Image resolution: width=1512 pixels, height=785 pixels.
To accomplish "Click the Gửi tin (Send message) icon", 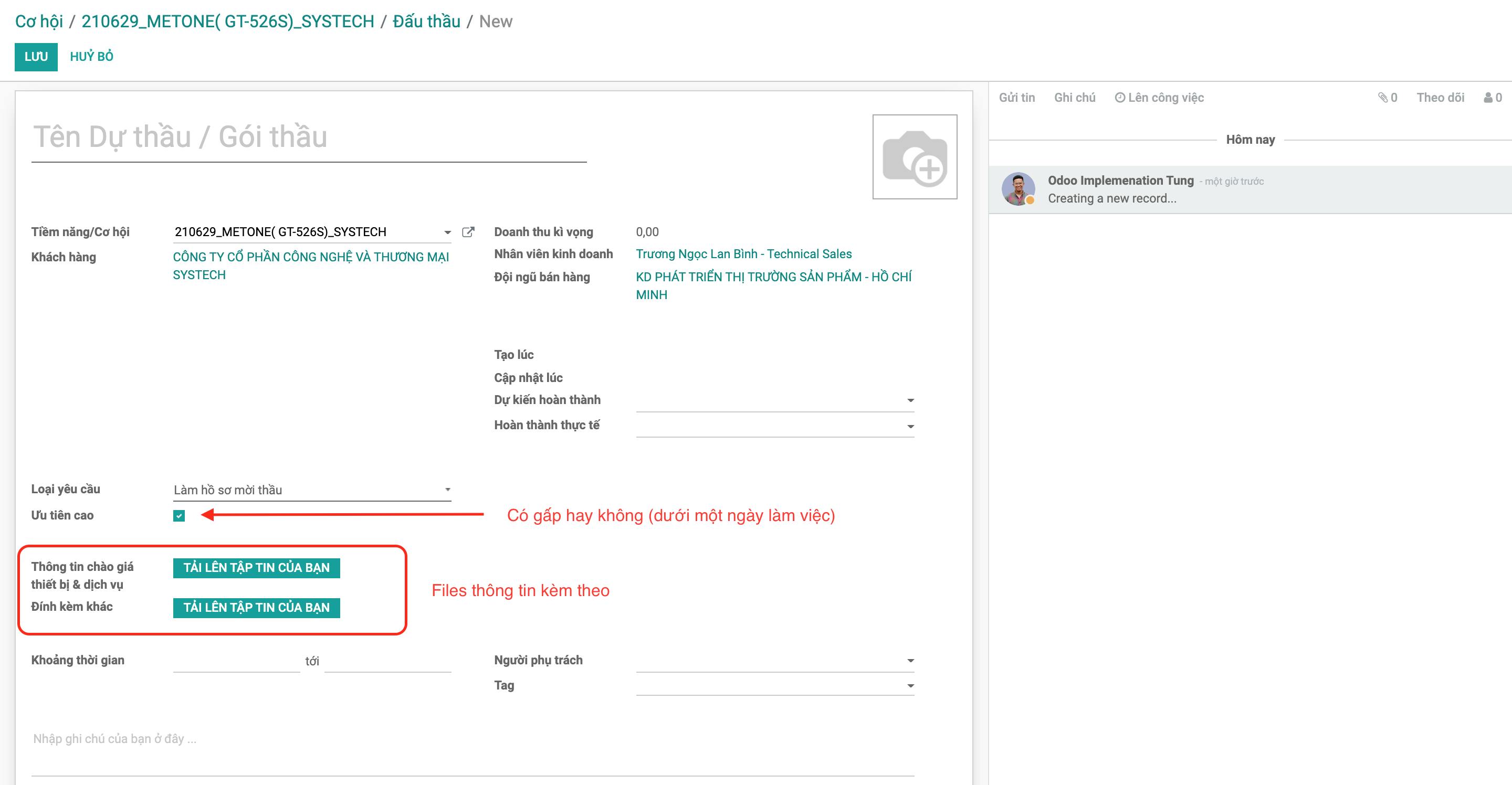I will coord(1017,97).
